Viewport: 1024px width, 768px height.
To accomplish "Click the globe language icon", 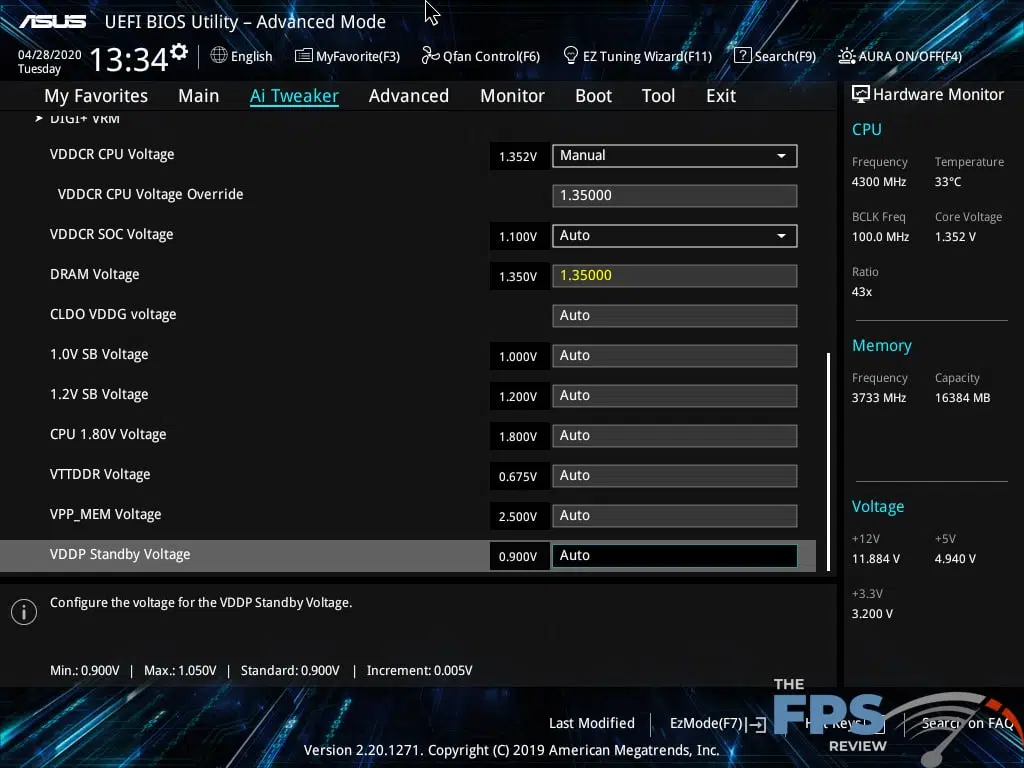I will pyautogui.click(x=219, y=56).
